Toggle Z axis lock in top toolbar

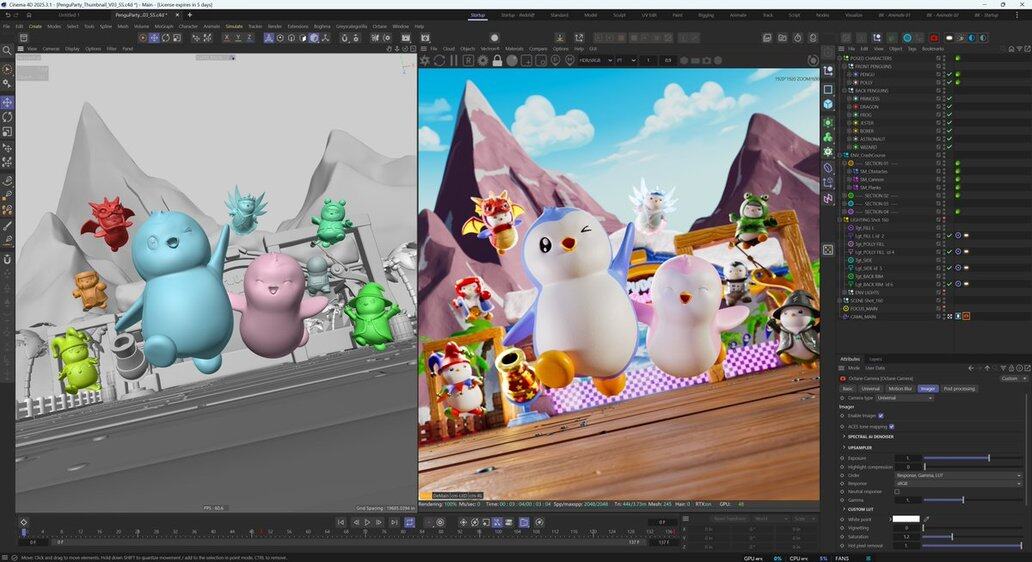(x=249, y=38)
